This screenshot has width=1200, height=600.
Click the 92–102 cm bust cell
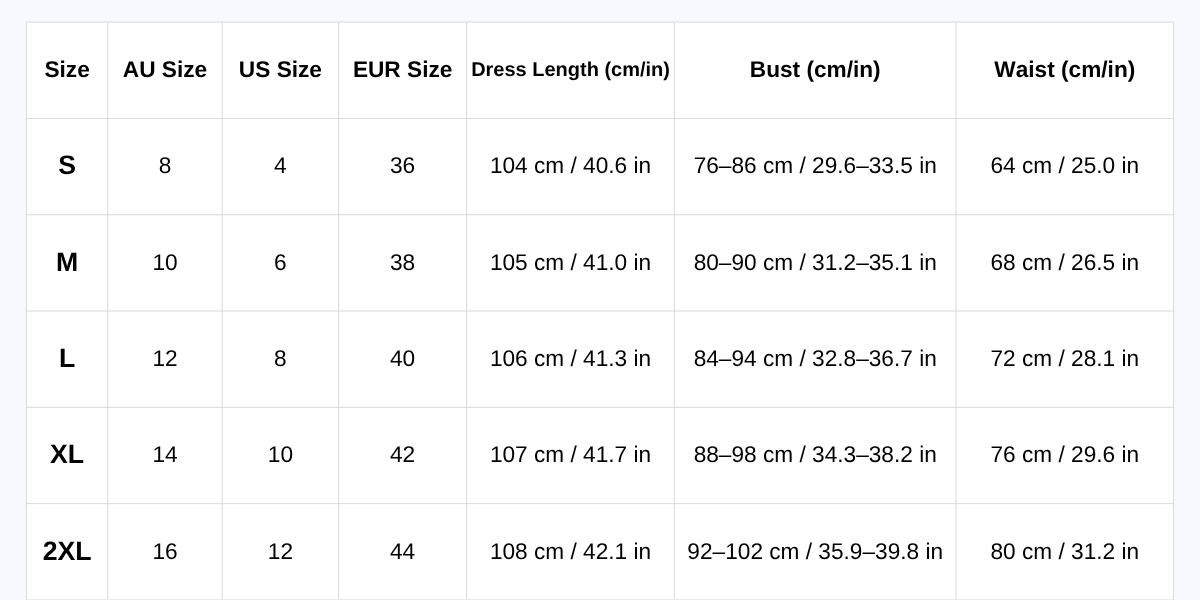[815, 551]
